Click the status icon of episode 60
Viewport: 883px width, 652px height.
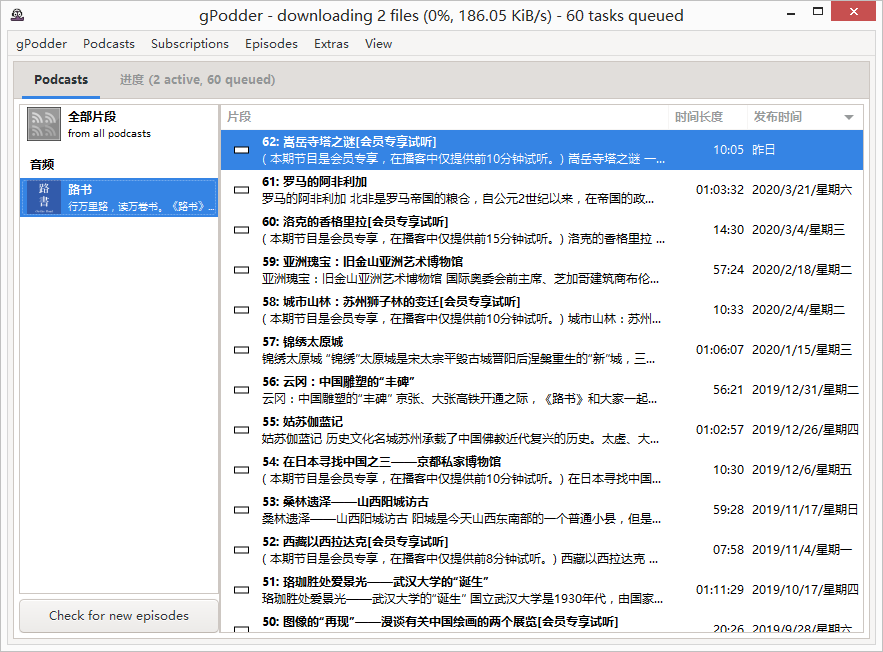(242, 230)
